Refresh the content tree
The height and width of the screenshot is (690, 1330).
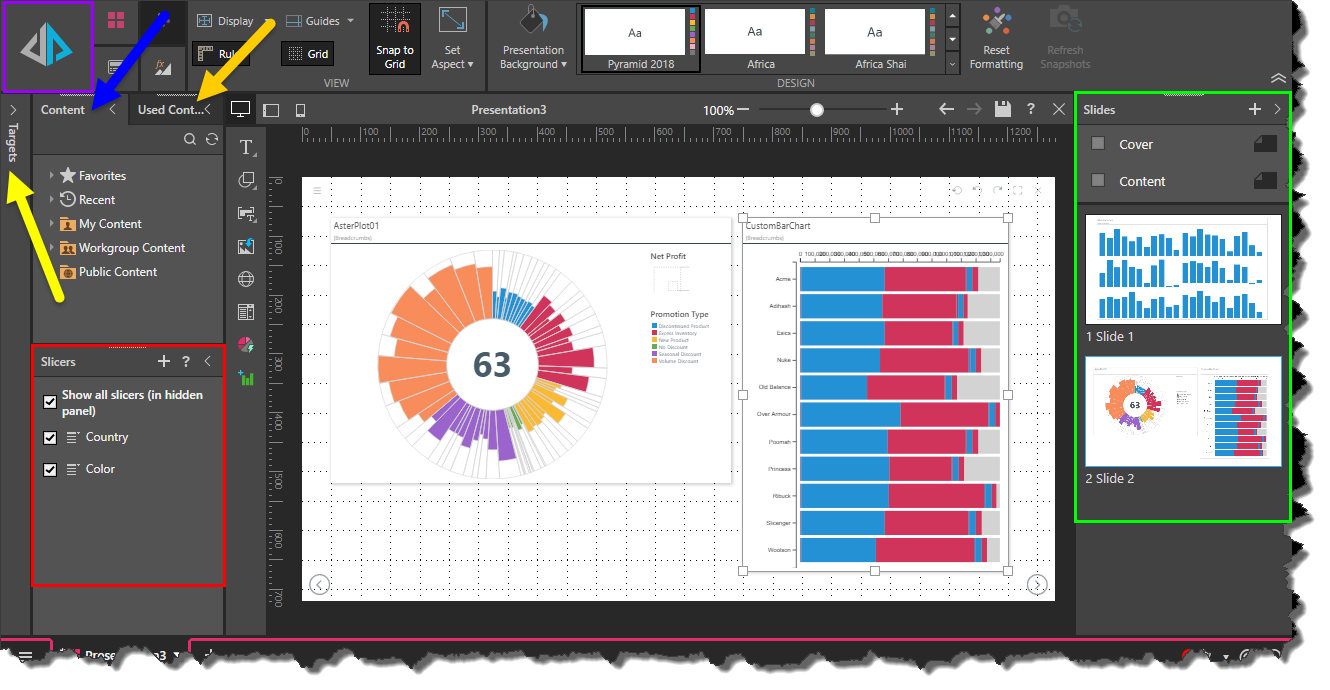tap(212, 140)
